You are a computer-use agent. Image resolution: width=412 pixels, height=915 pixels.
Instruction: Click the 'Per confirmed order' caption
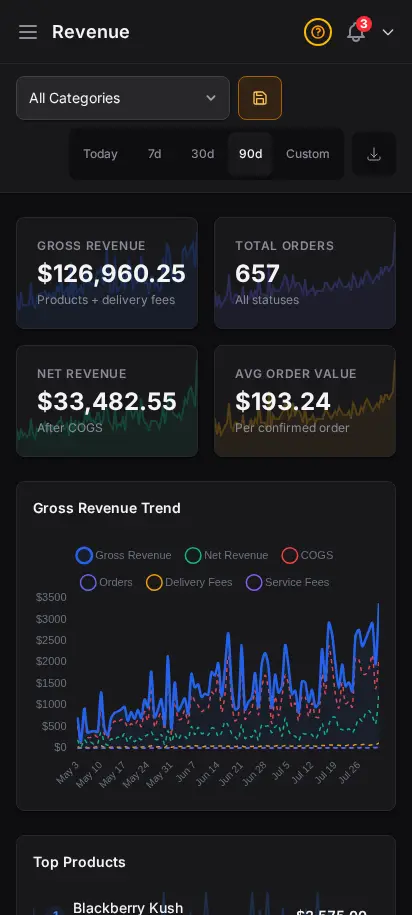[292, 428]
